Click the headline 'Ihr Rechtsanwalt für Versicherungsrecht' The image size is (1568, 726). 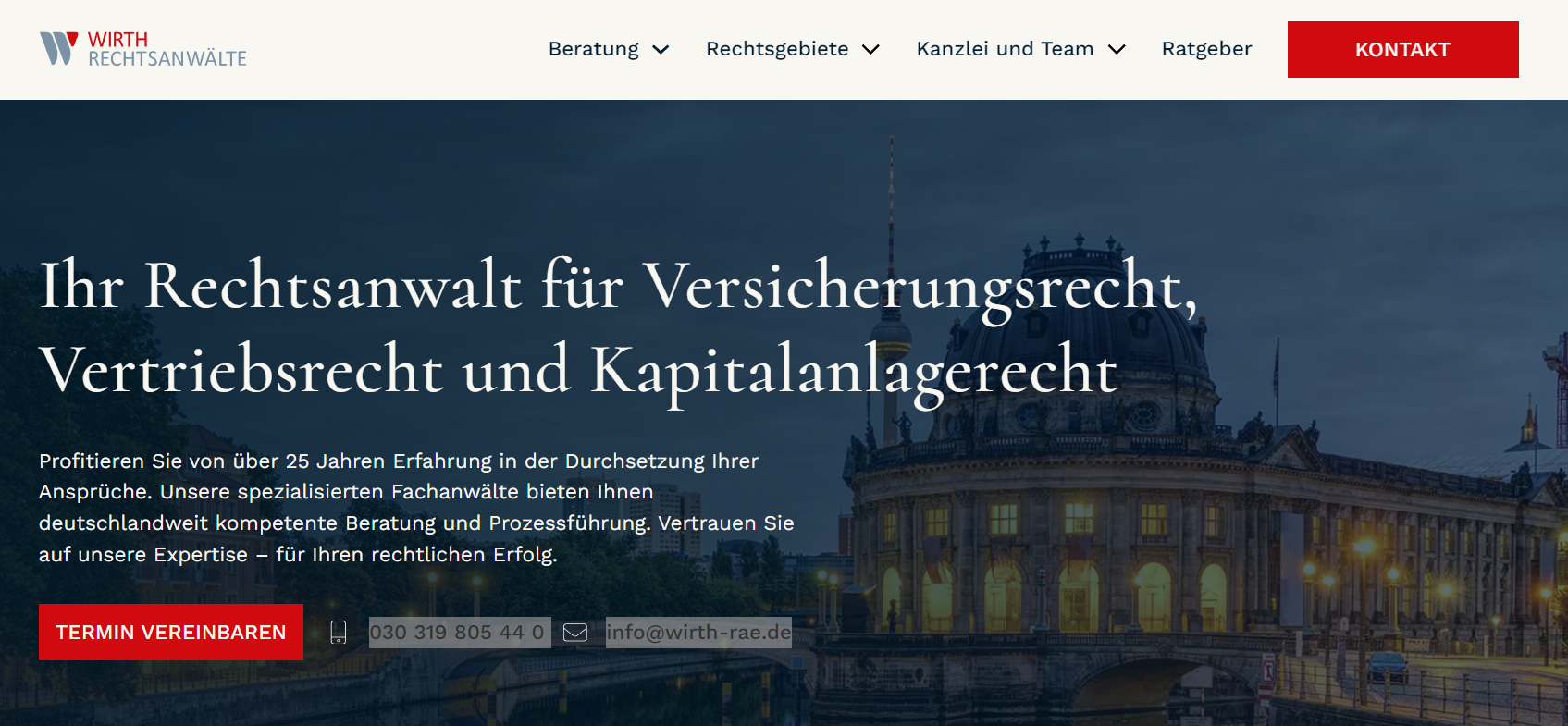[618, 286]
